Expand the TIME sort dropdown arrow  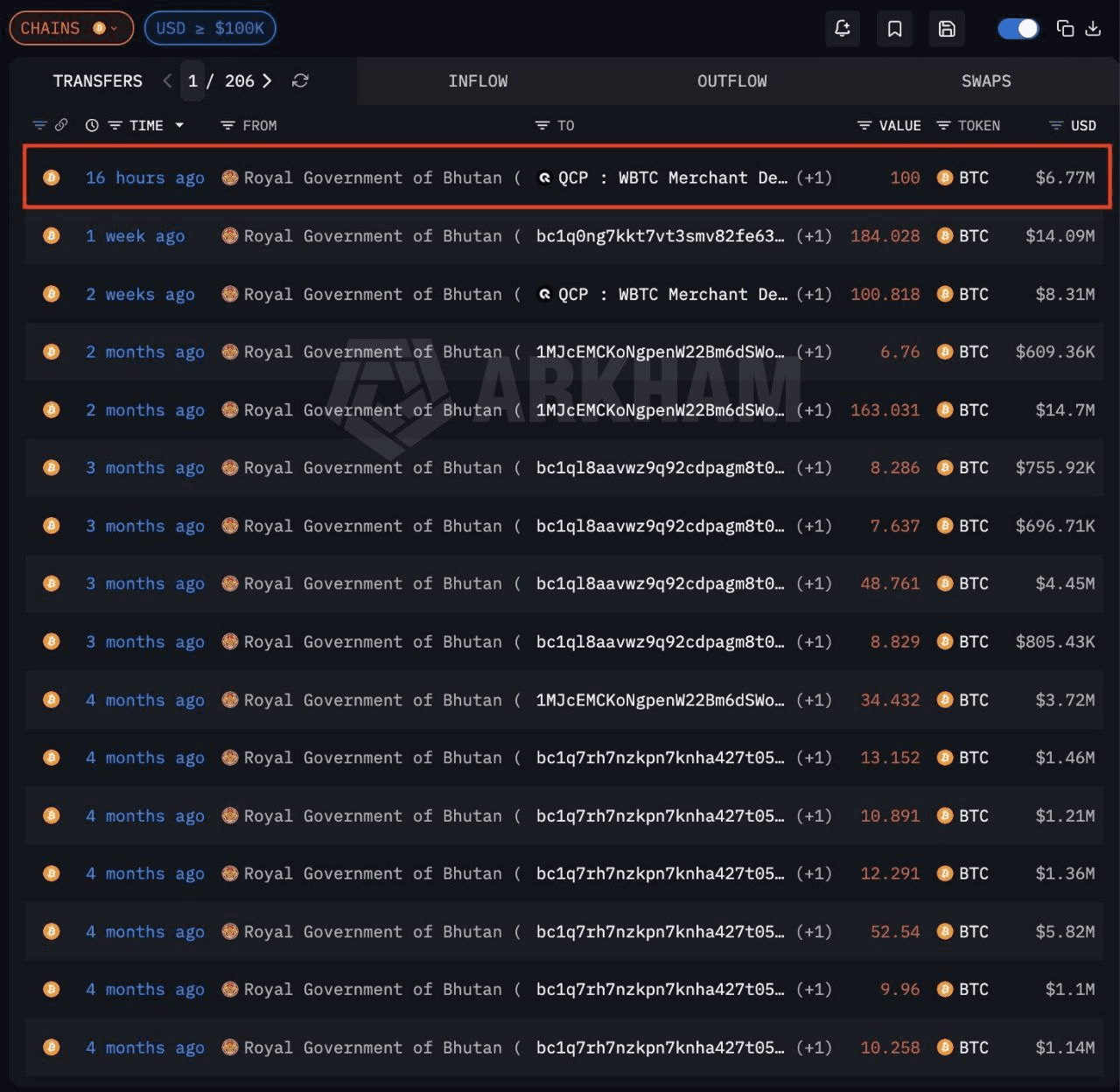coord(179,125)
